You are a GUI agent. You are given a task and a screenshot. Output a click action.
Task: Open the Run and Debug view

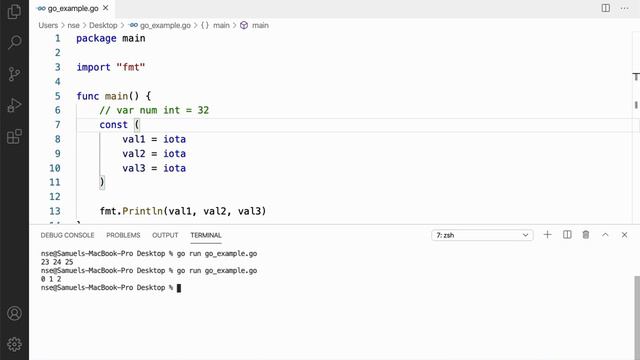(14, 105)
